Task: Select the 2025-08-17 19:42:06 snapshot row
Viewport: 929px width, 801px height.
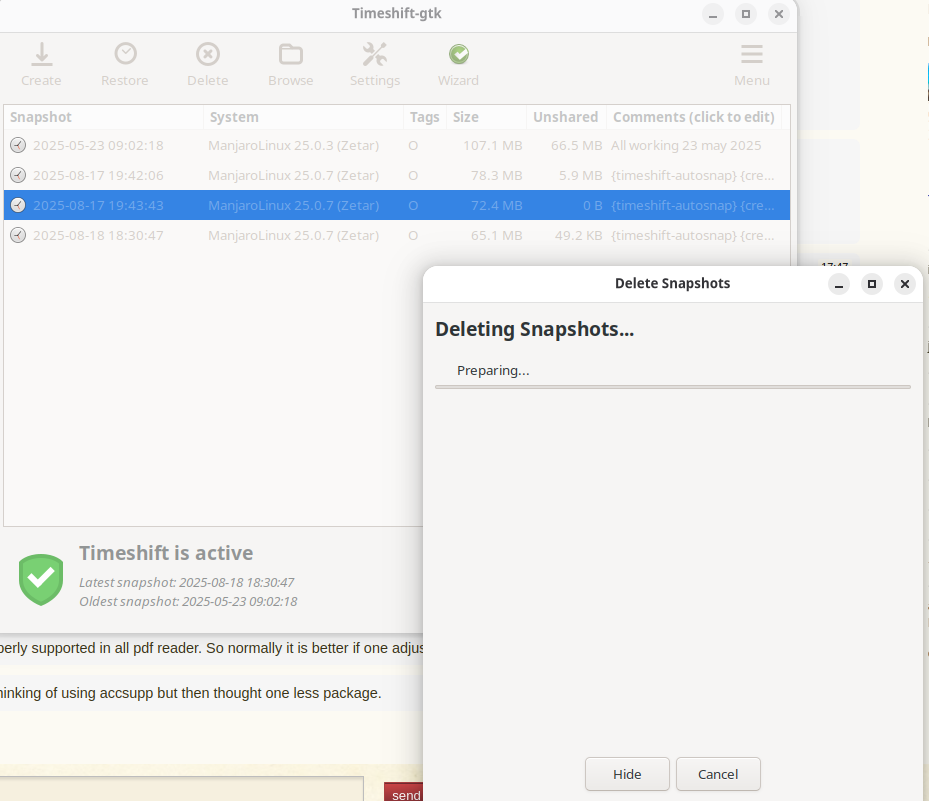Action: tap(397, 175)
